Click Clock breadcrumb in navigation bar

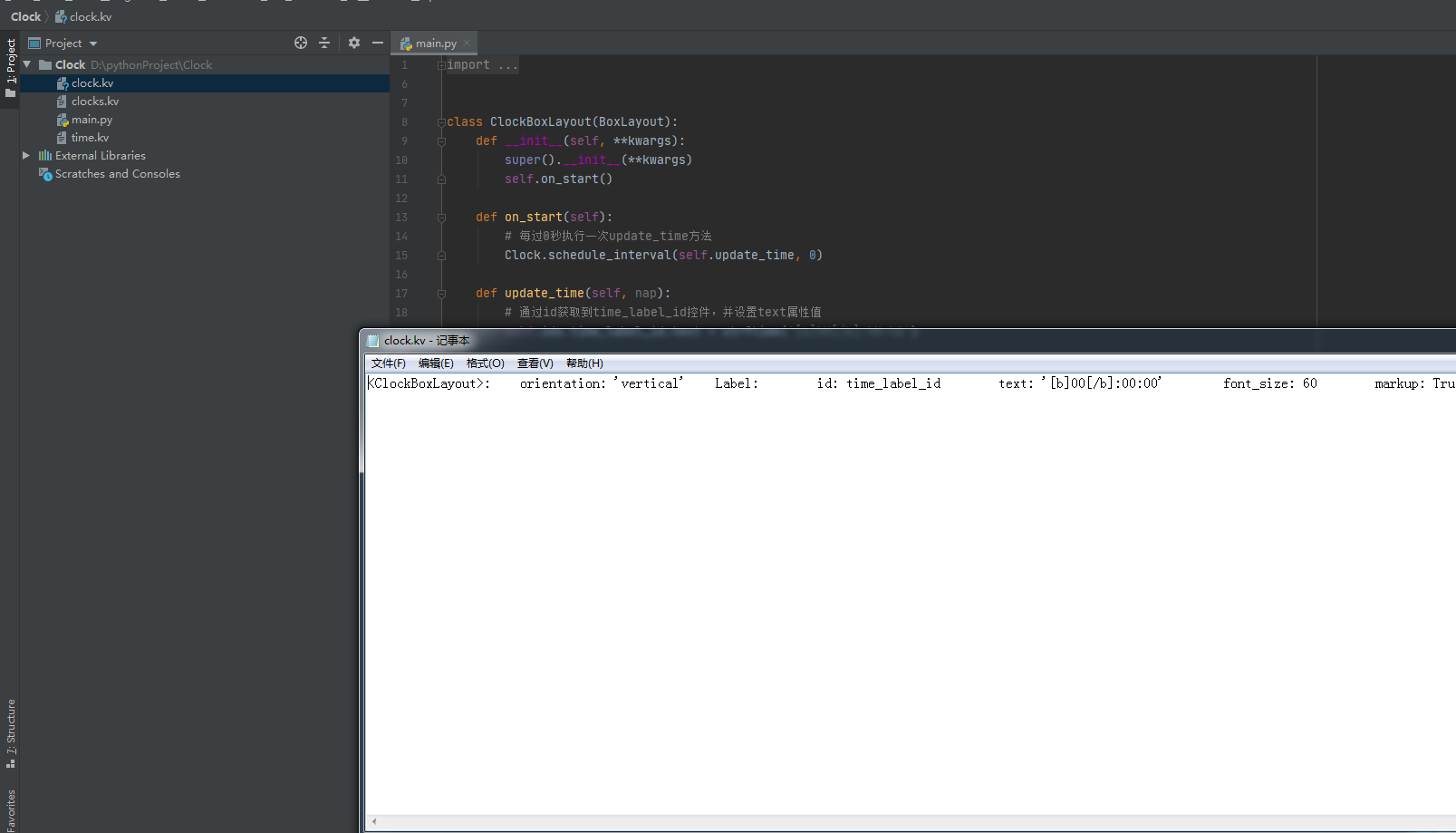(26, 16)
